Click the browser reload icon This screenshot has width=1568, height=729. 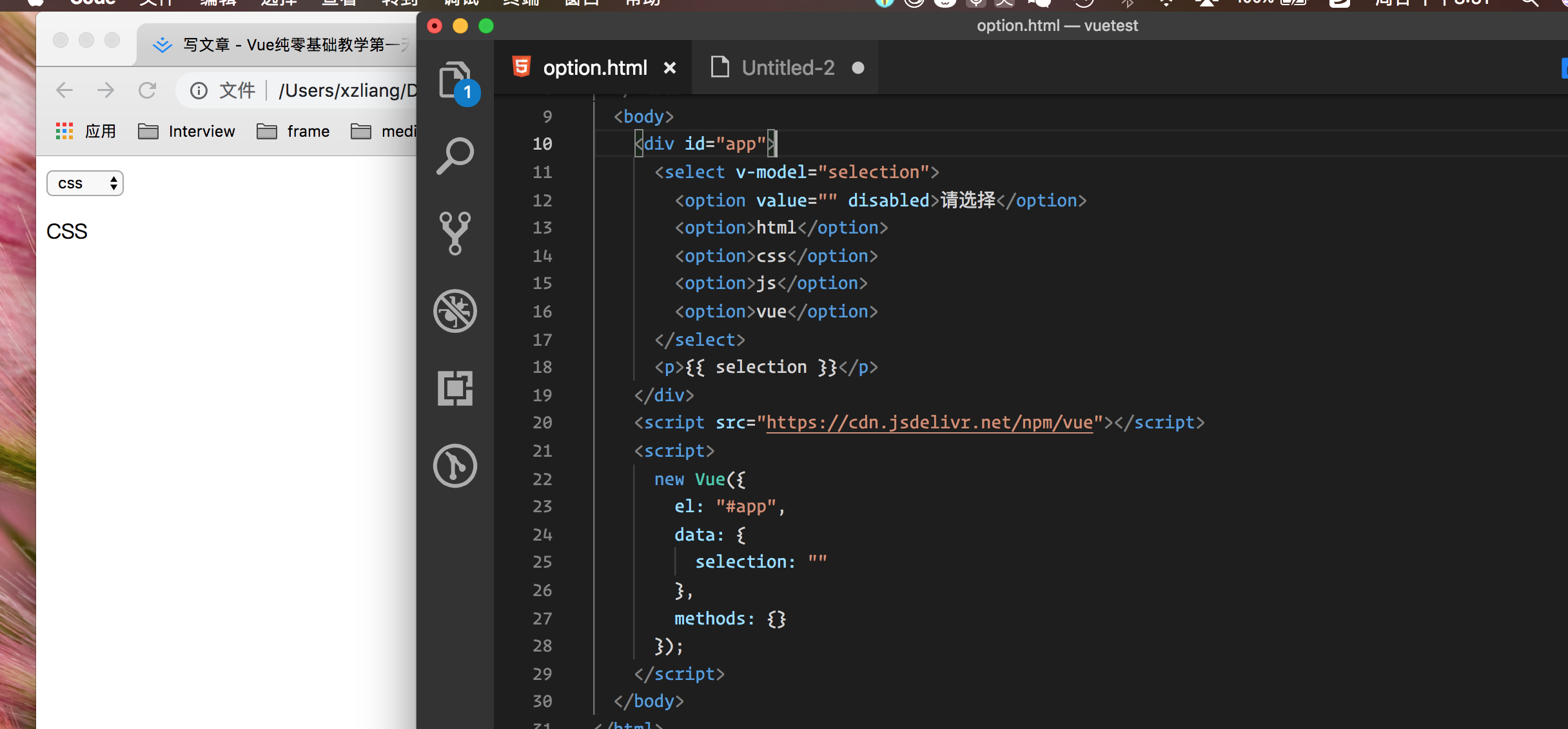[148, 90]
